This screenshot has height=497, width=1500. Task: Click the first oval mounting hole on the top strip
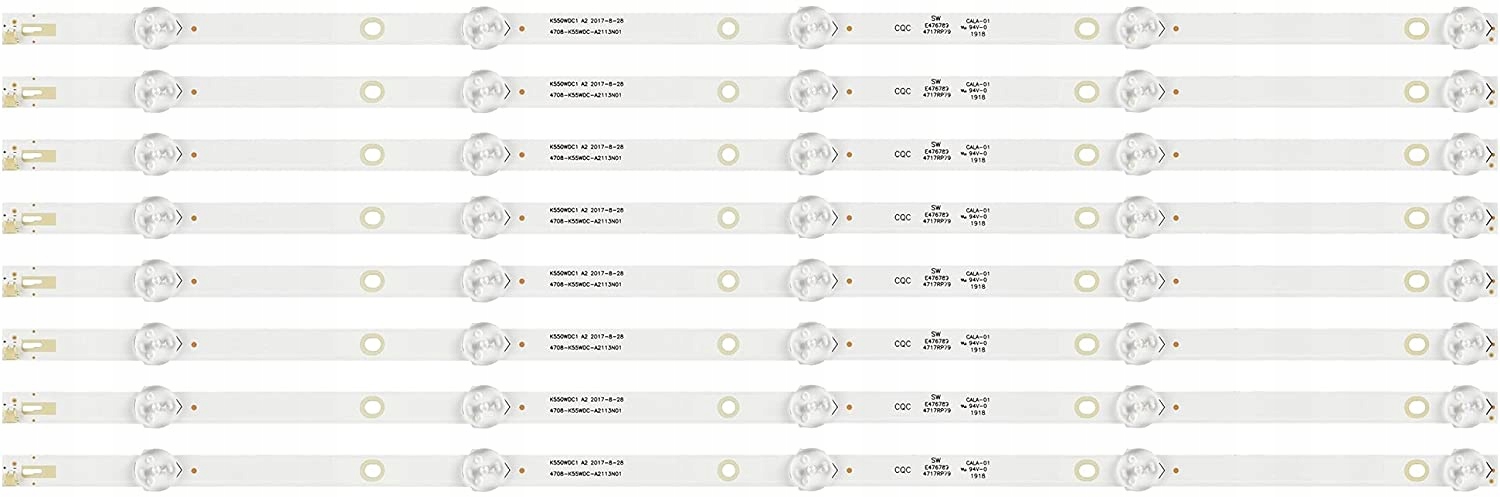coord(372,28)
